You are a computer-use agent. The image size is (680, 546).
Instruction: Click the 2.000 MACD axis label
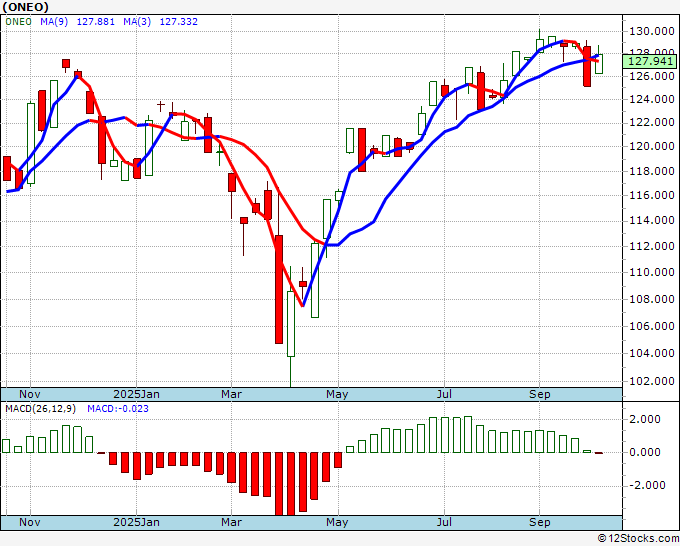pos(645,419)
